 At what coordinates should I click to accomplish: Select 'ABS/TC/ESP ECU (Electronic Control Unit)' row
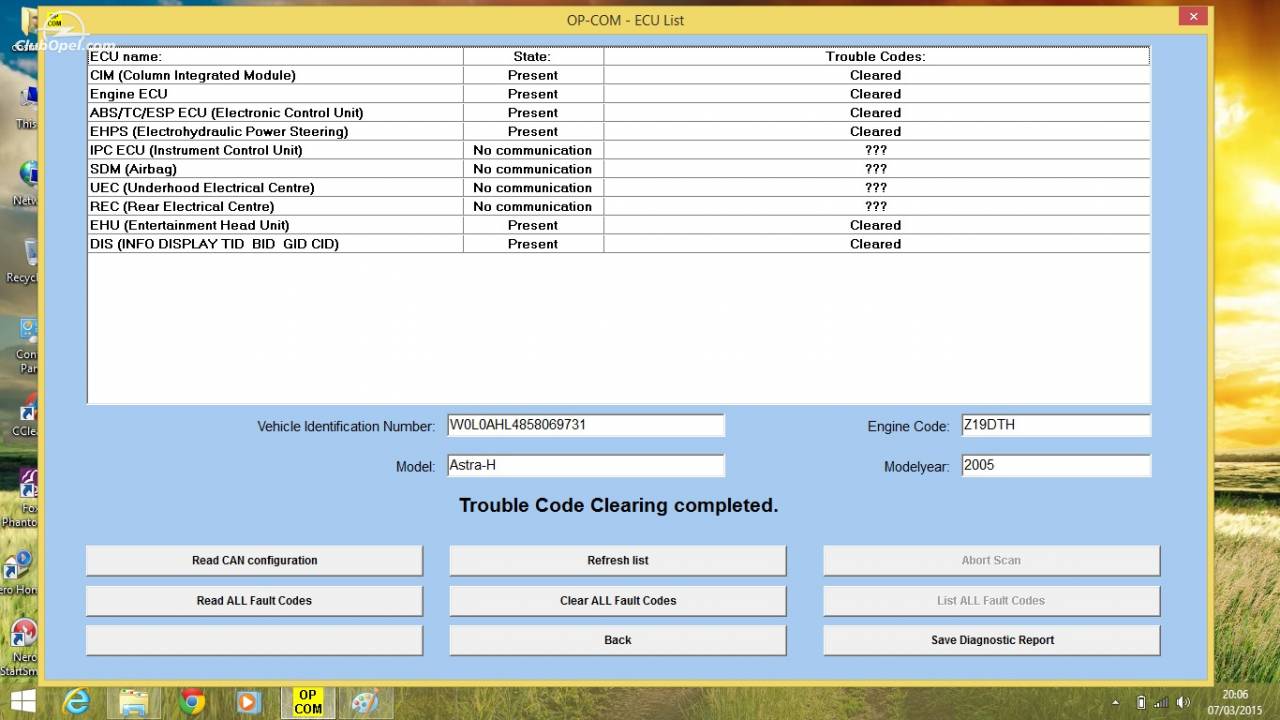click(x=618, y=113)
